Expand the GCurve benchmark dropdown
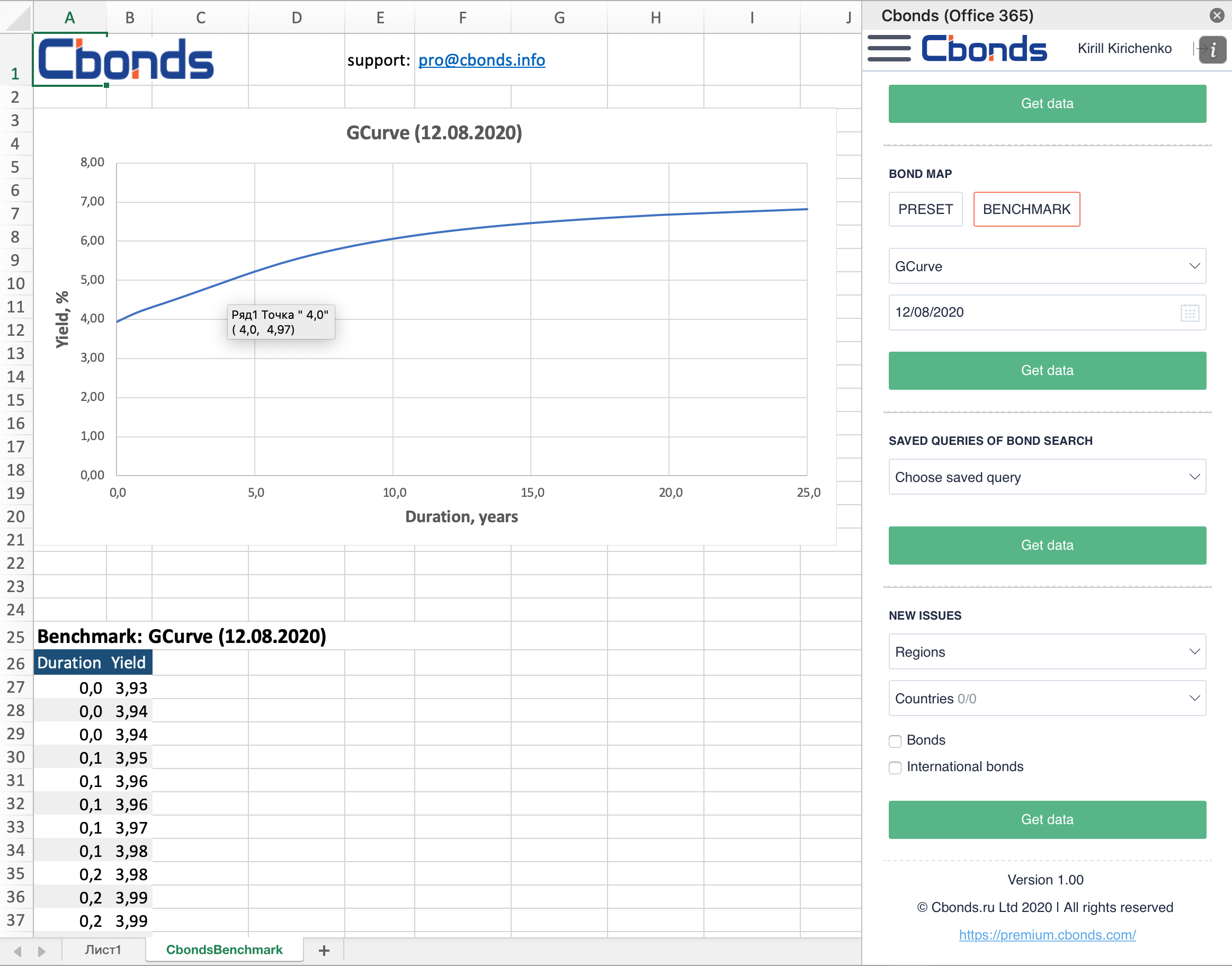This screenshot has height=966, width=1232. (x=1047, y=266)
